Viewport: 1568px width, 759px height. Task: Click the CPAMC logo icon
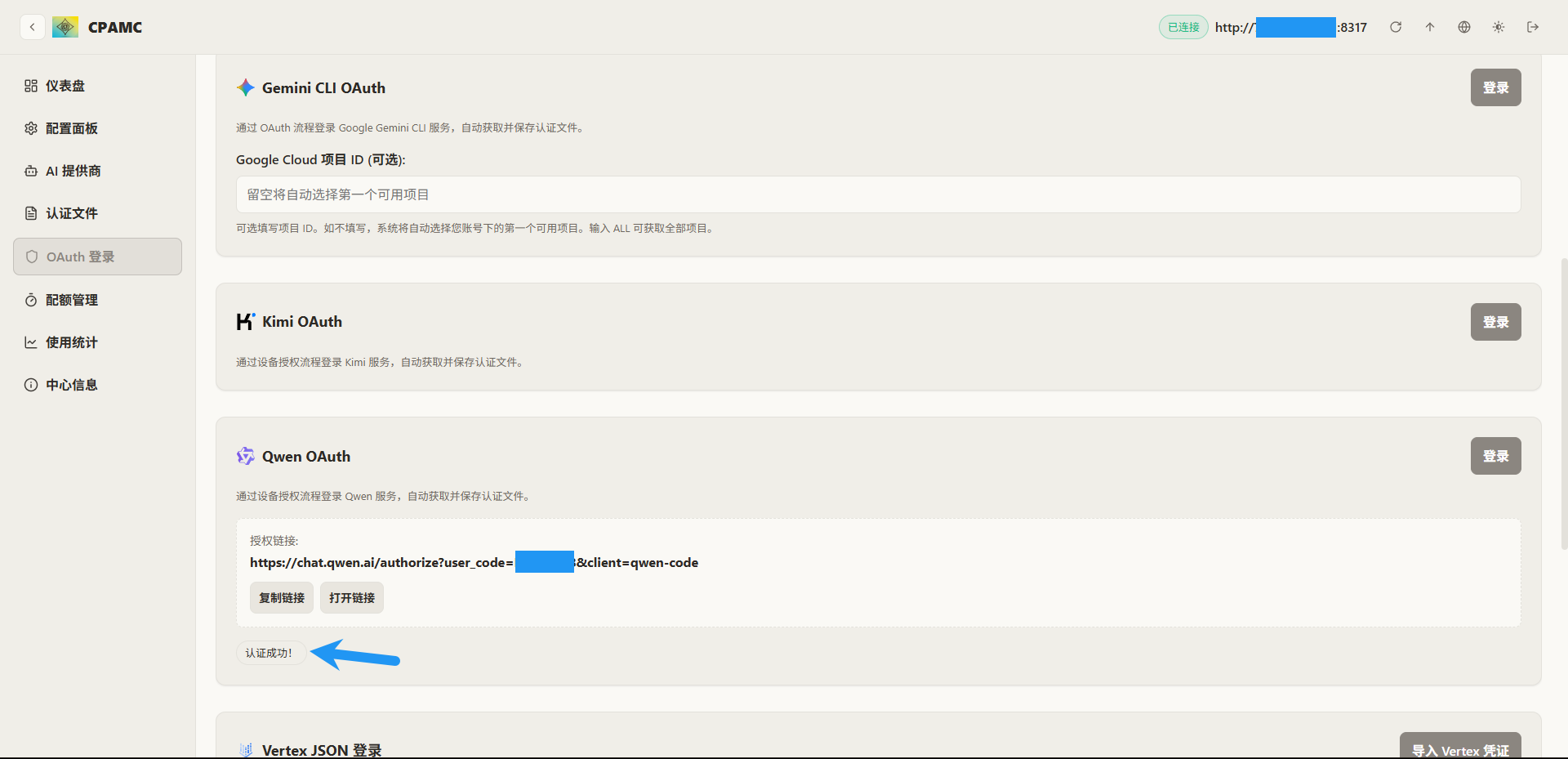tap(65, 27)
